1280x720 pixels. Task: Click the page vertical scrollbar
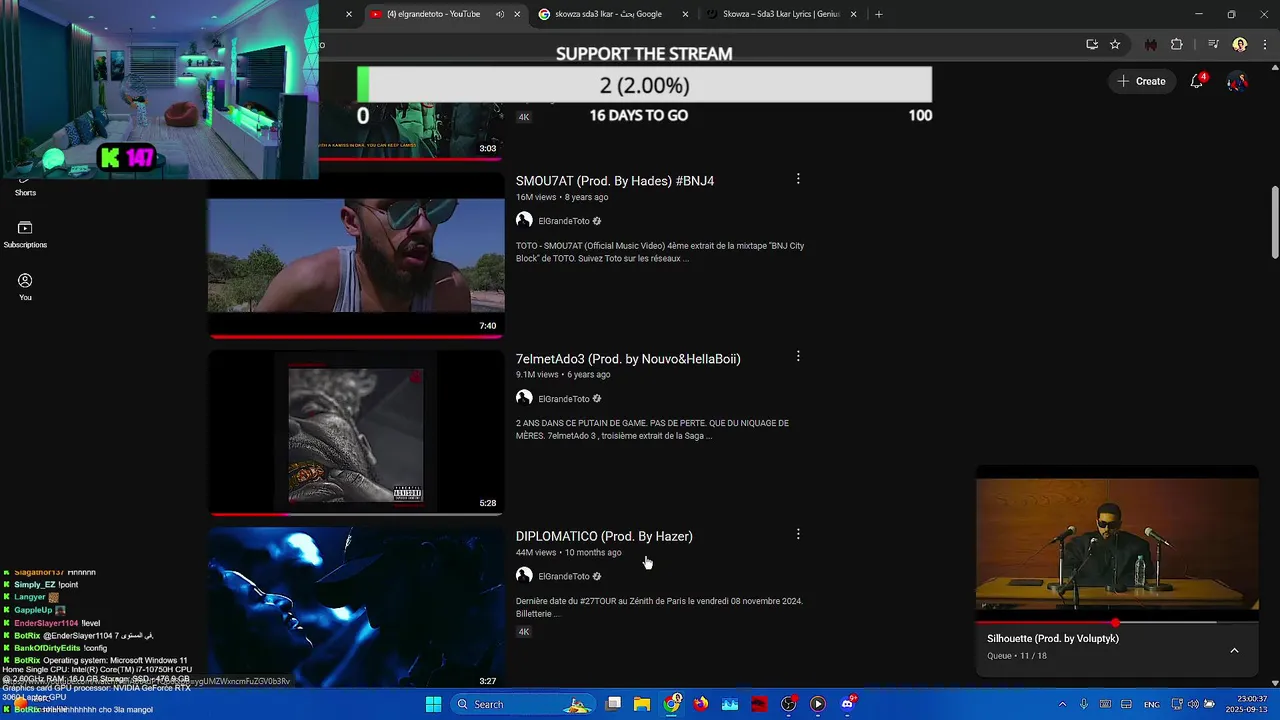pos(1274,222)
